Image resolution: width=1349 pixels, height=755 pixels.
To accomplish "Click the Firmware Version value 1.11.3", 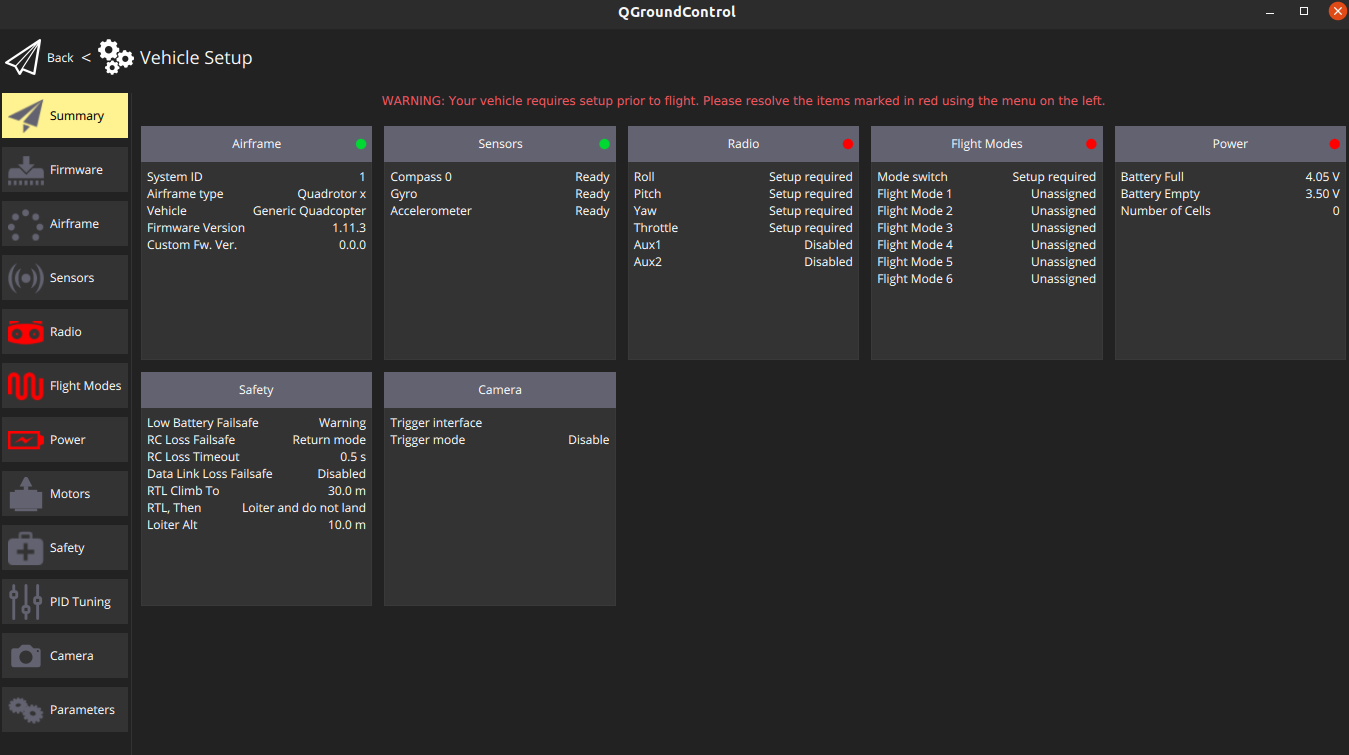I will (x=349, y=228).
